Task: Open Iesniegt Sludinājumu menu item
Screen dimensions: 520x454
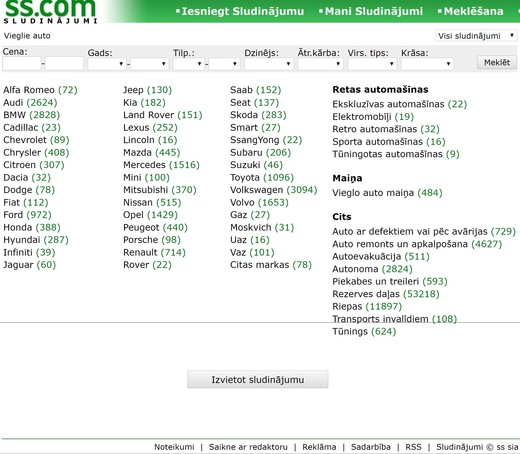Action: [240, 11]
